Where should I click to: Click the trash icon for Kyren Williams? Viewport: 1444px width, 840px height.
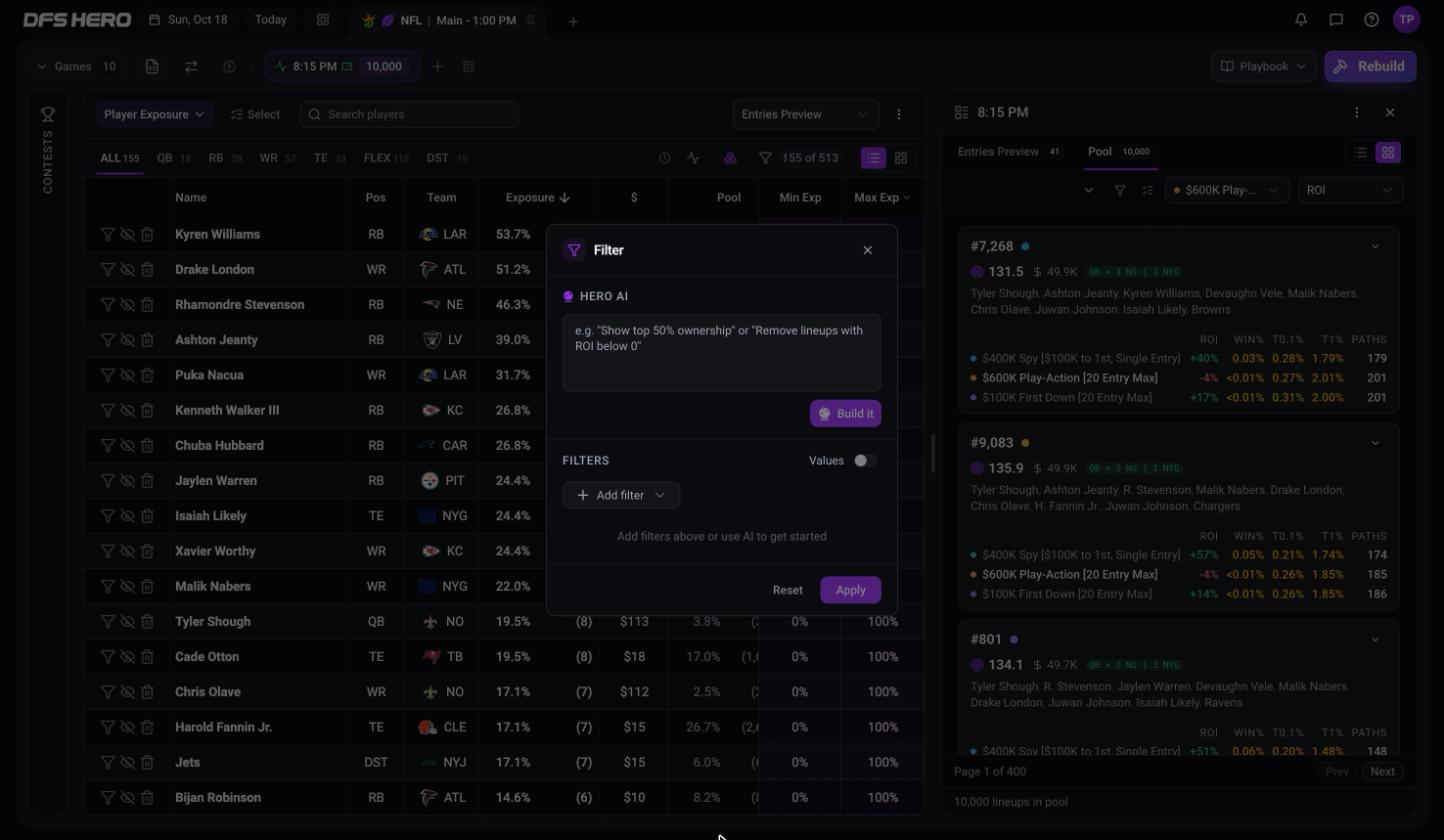[x=147, y=234]
